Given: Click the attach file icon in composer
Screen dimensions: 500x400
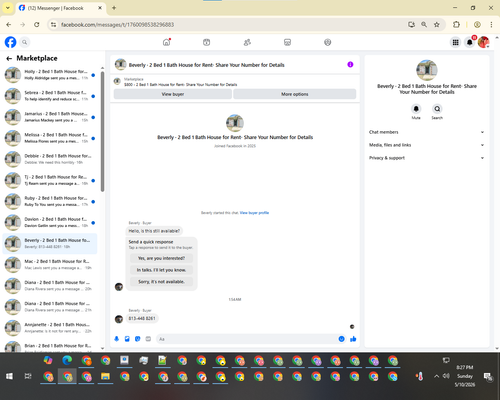Looking at the screenshot, I should pyautogui.click(x=127, y=339).
